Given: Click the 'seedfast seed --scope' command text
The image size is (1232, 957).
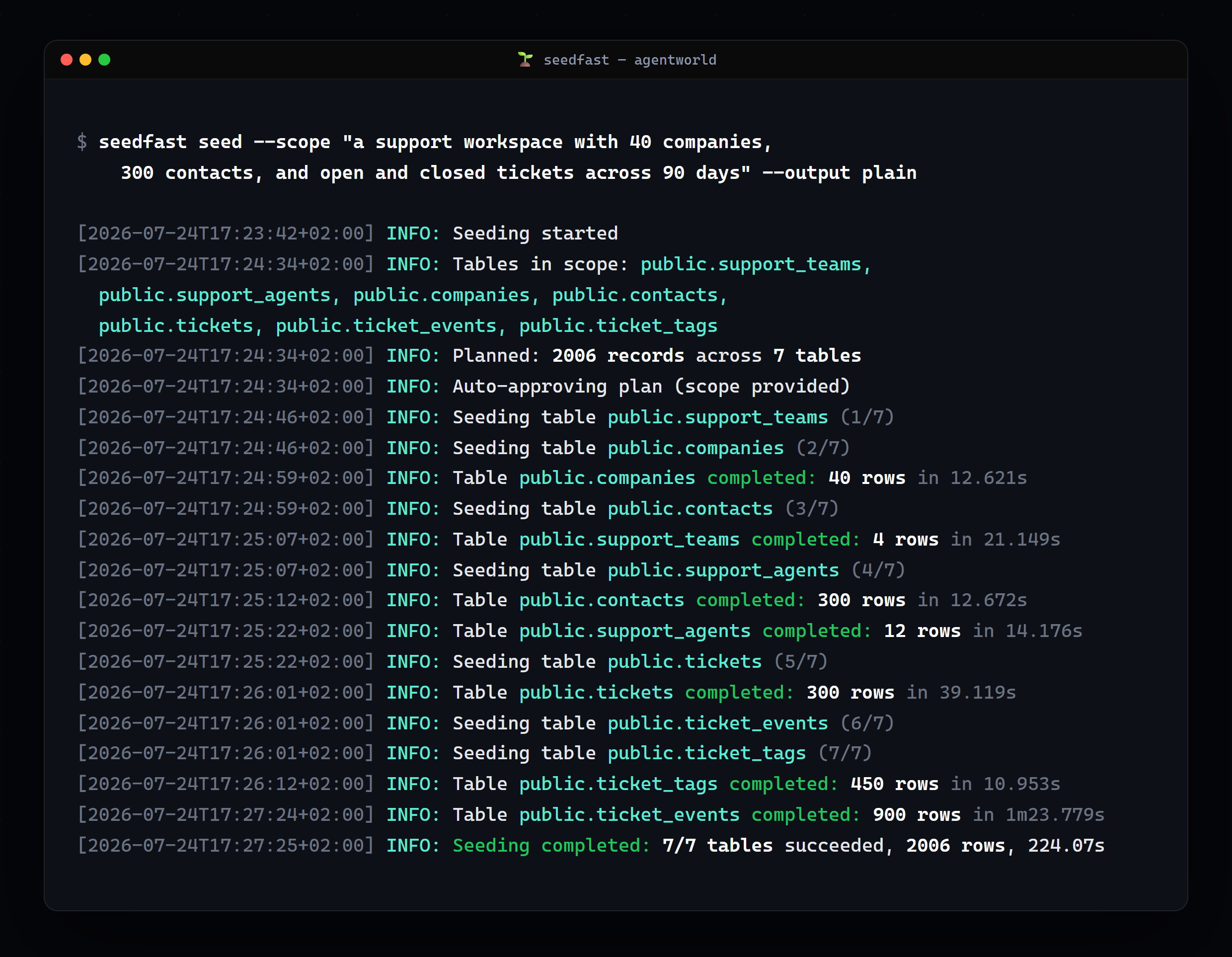Looking at the screenshot, I should [215, 142].
